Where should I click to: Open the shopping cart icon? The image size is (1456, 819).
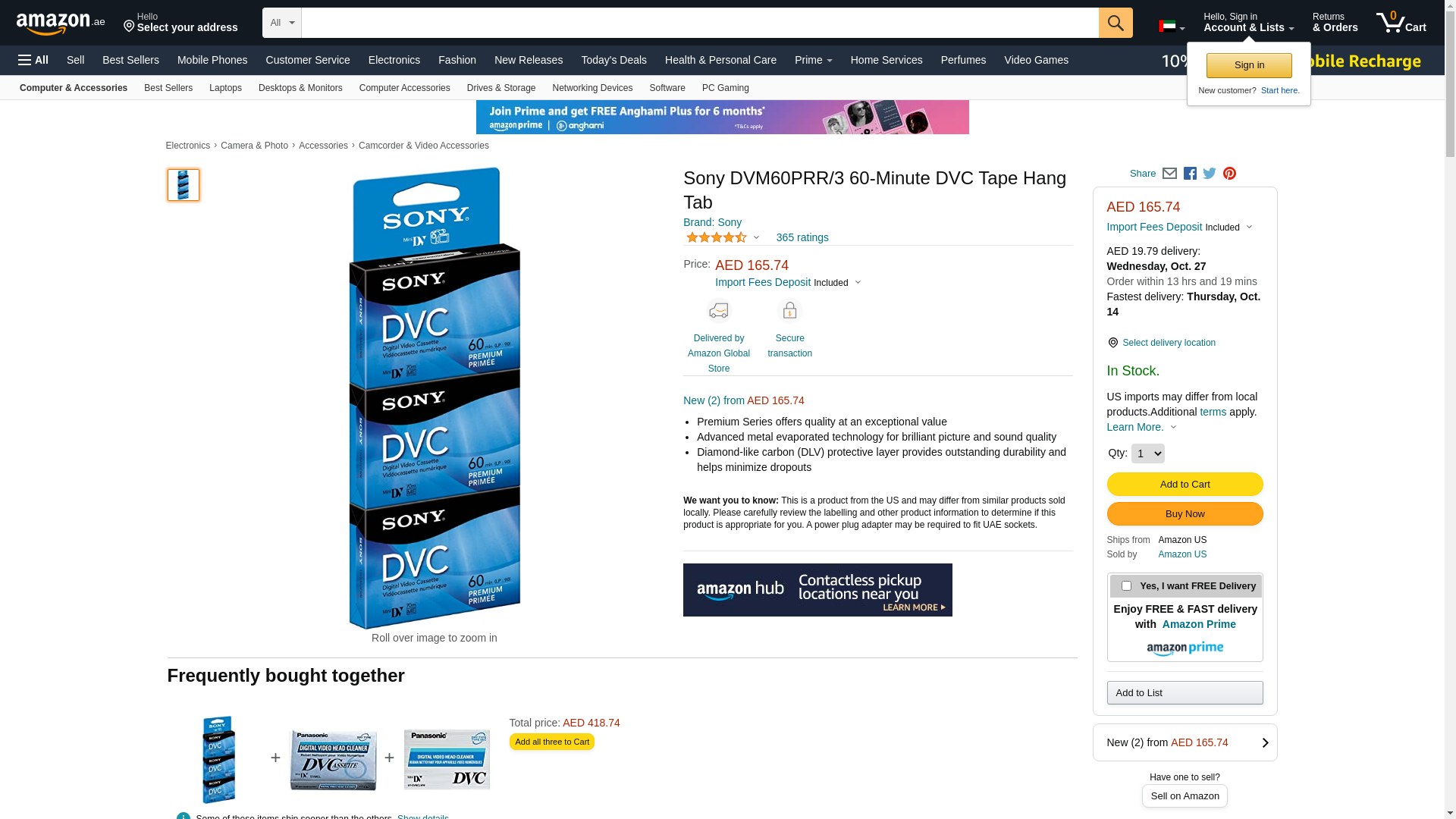pyautogui.click(x=1401, y=22)
